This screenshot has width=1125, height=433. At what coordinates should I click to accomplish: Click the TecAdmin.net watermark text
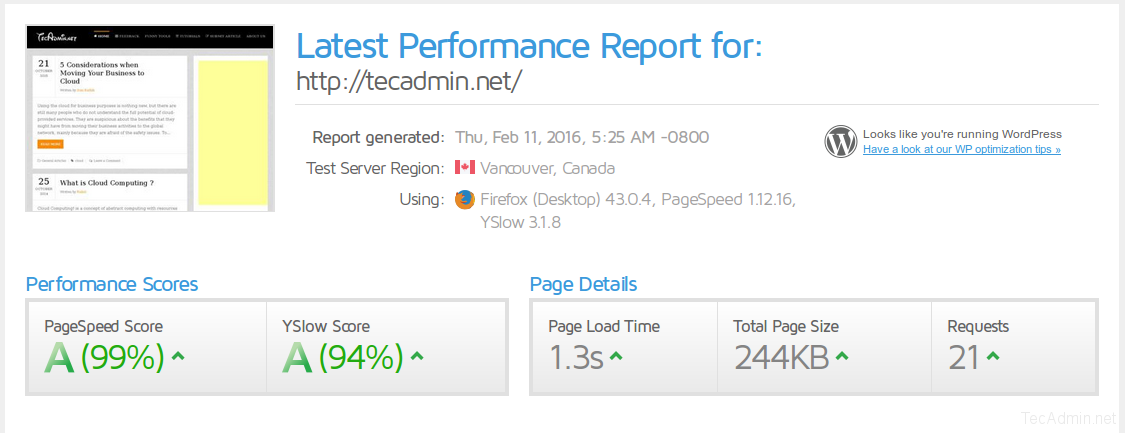[1068, 418]
